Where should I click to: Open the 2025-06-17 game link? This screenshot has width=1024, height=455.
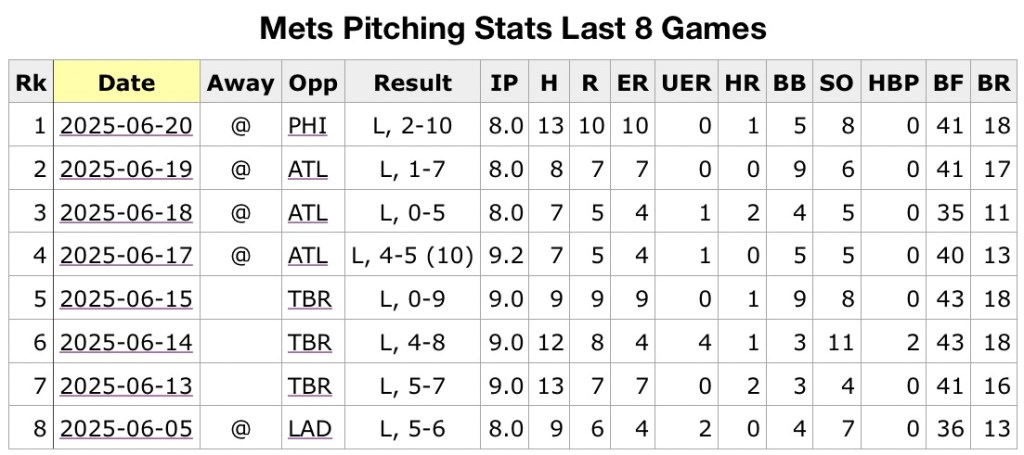126,256
